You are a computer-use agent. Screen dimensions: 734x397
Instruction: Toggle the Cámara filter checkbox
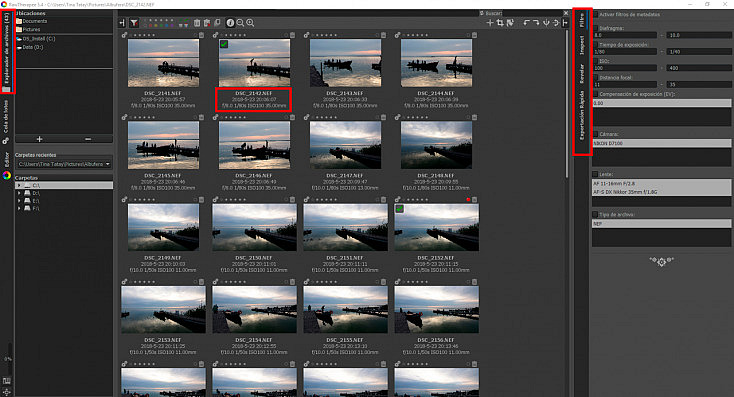[595, 134]
